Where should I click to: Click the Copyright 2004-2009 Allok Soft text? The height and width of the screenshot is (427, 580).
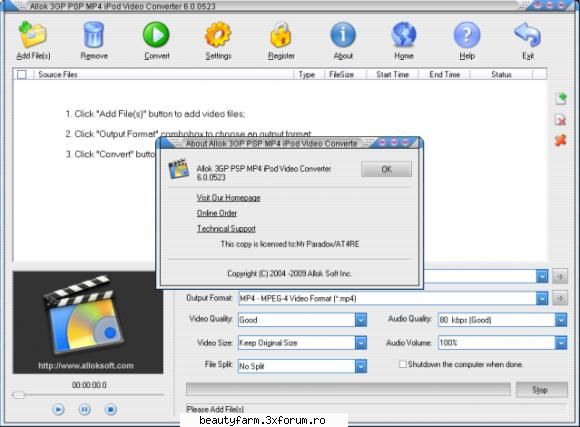[x=289, y=273]
